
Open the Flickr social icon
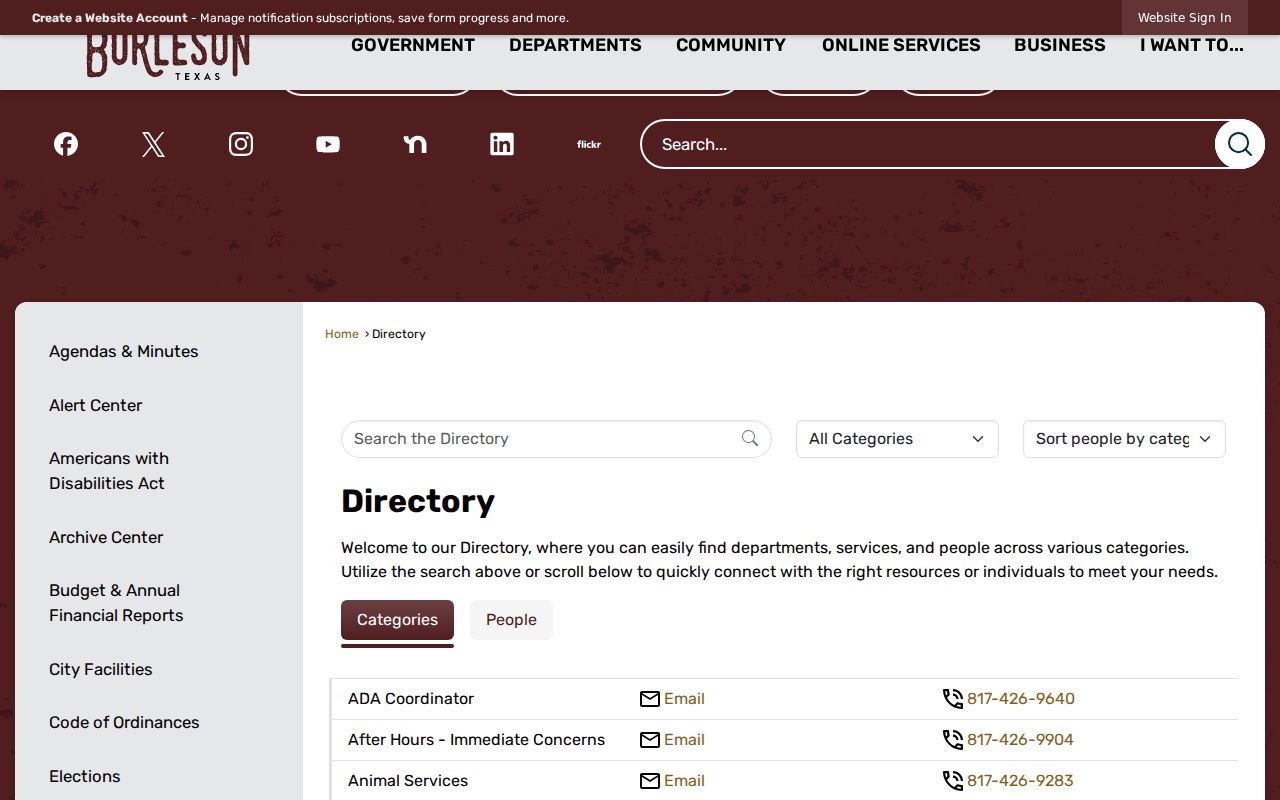point(589,144)
